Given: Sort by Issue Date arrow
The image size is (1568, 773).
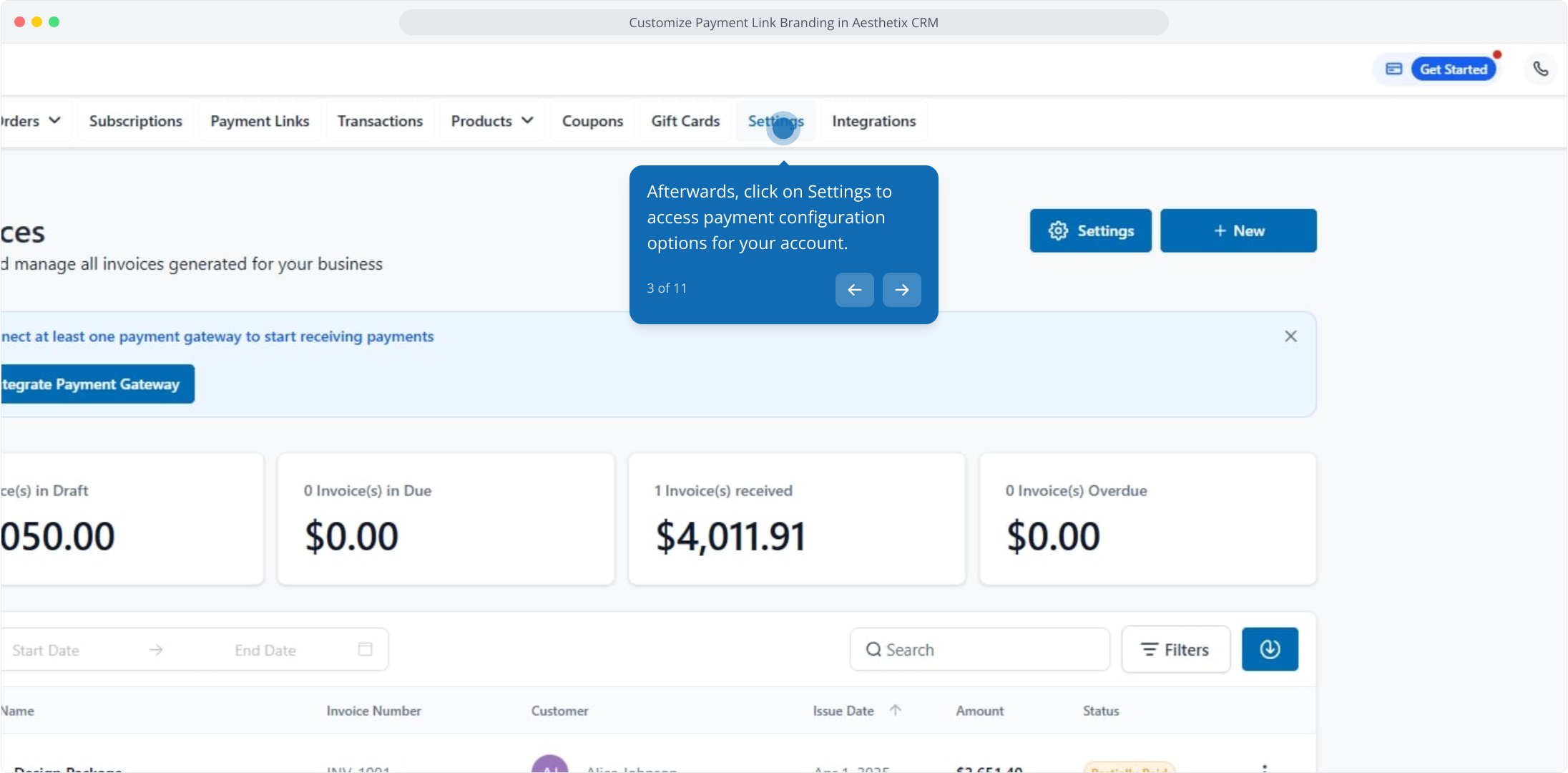Looking at the screenshot, I should (895, 710).
